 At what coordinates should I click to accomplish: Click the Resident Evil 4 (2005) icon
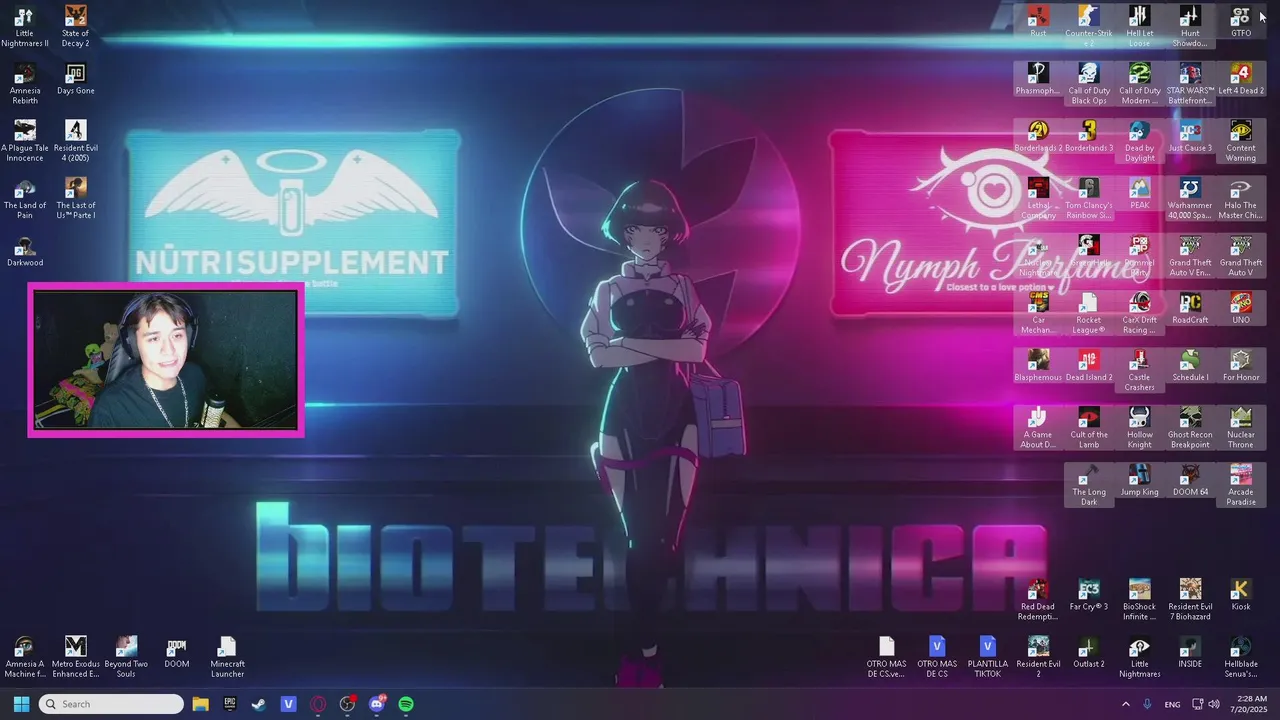click(75, 141)
